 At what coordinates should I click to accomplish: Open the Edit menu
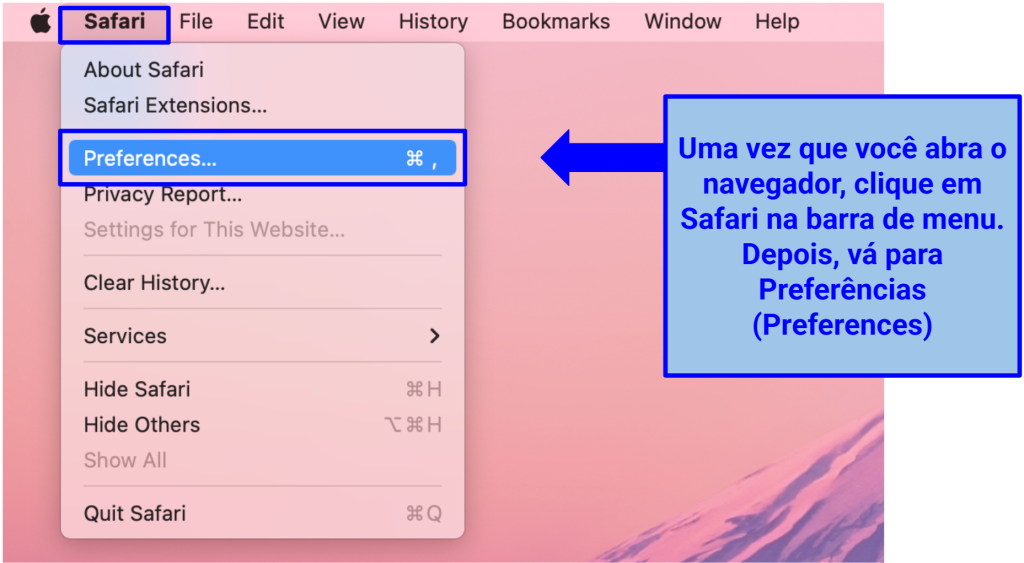pyautogui.click(x=265, y=22)
